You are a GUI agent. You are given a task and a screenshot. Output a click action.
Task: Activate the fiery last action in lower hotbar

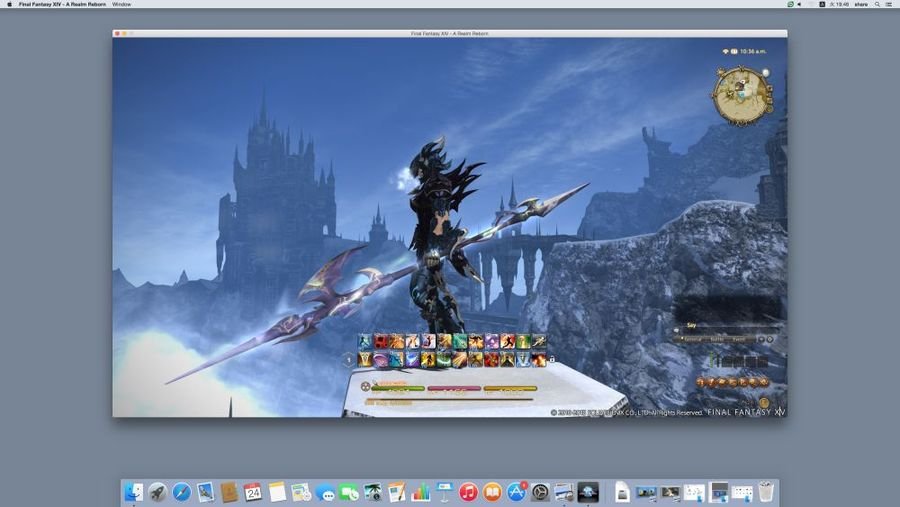540,360
